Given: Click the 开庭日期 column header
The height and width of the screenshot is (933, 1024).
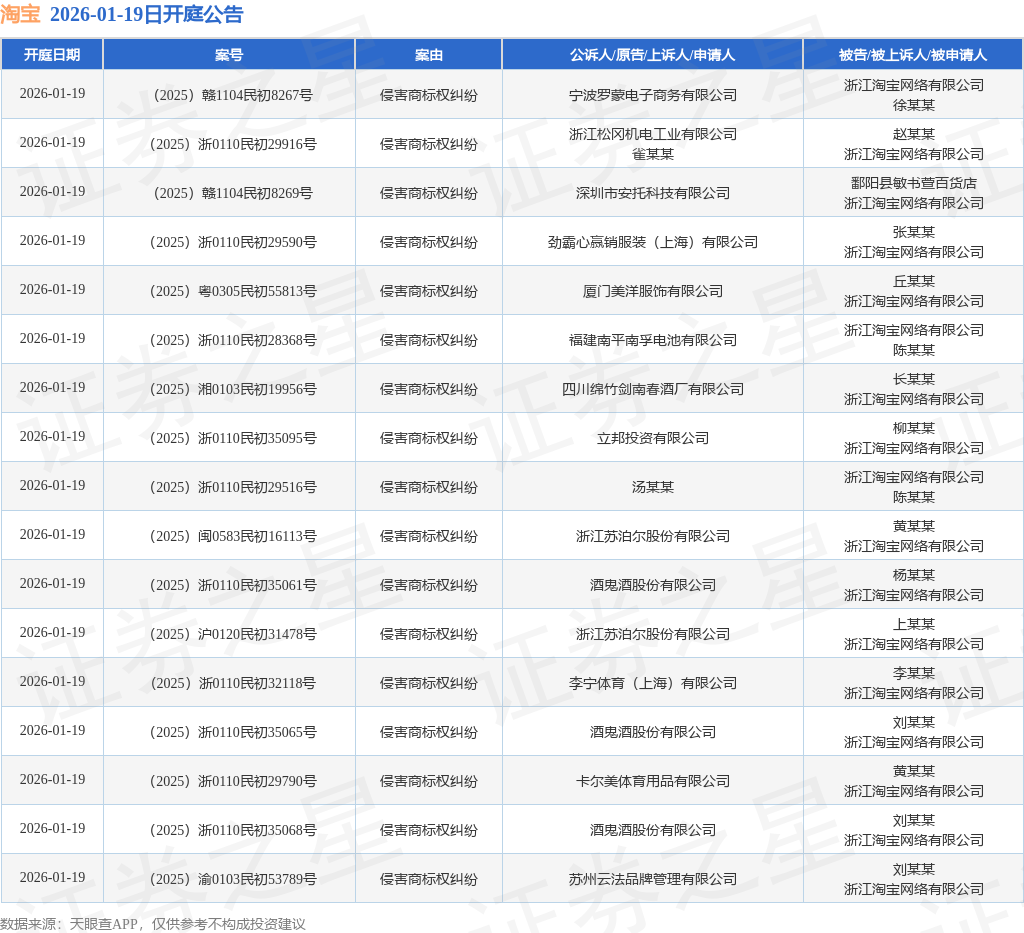Looking at the screenshot, I should tap(52, 55).
